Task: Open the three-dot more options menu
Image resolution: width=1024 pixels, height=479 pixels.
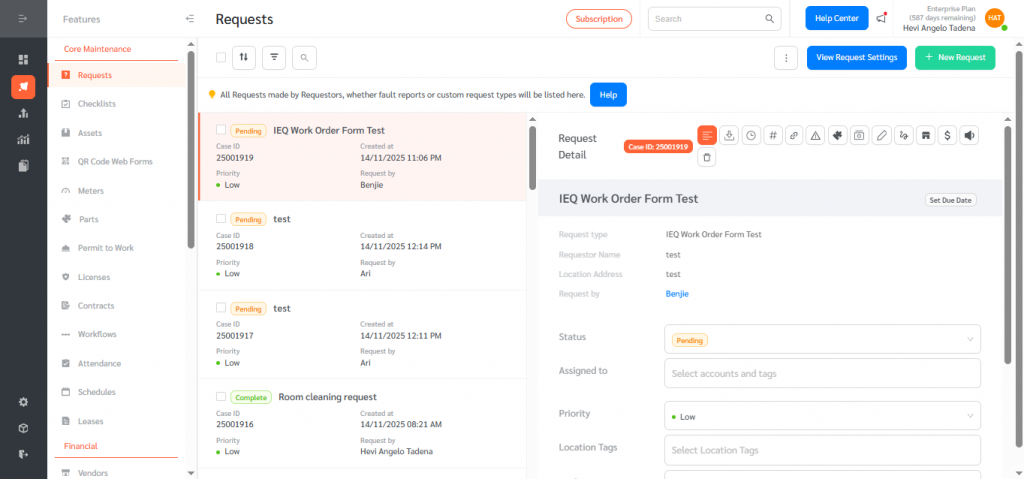Action: (x=787, y=58)
